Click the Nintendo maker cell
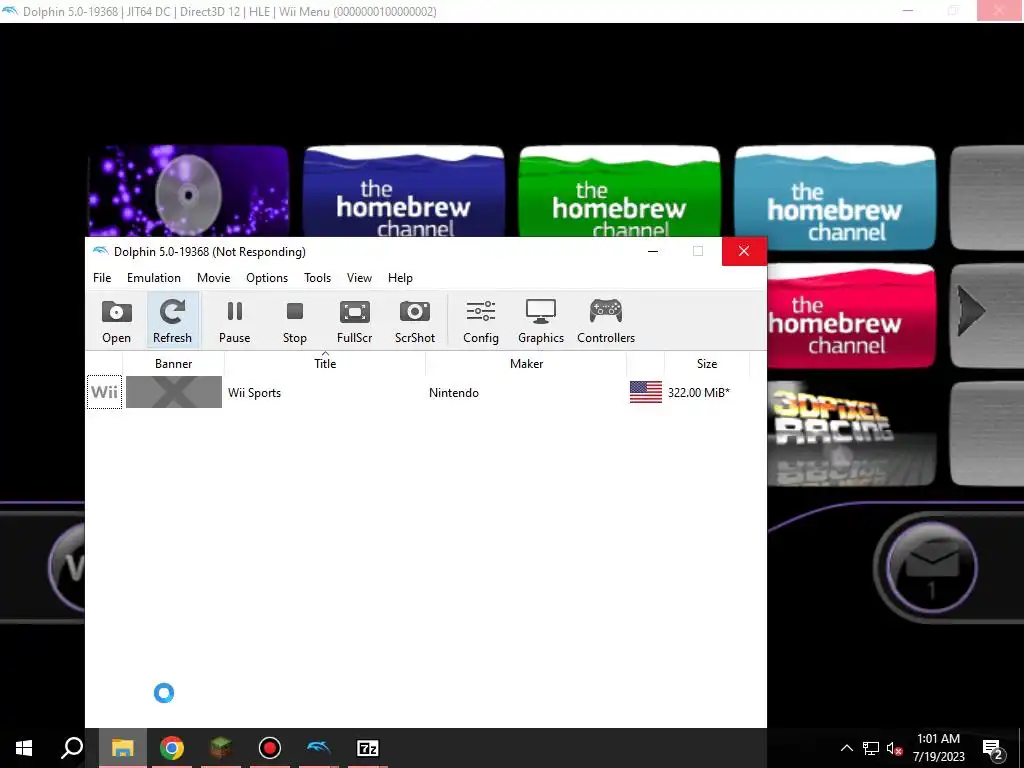Image resolution: width=1024 pixels, height=768 pixels. (454, 392)
